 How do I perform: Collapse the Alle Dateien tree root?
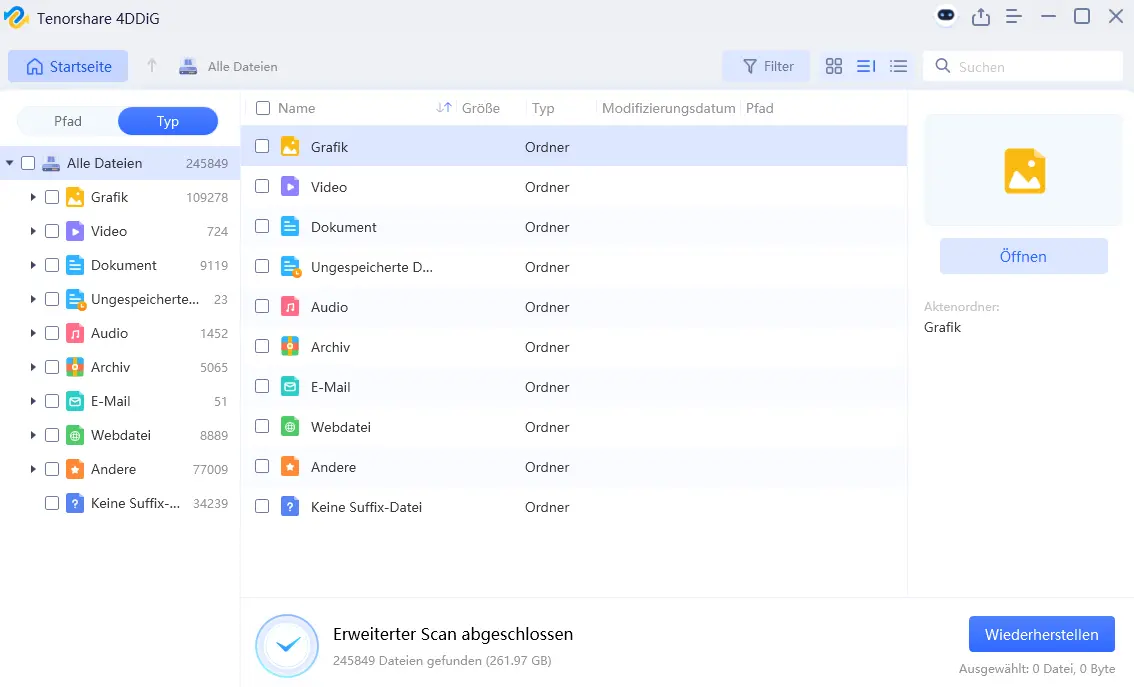tap(10, 163)
